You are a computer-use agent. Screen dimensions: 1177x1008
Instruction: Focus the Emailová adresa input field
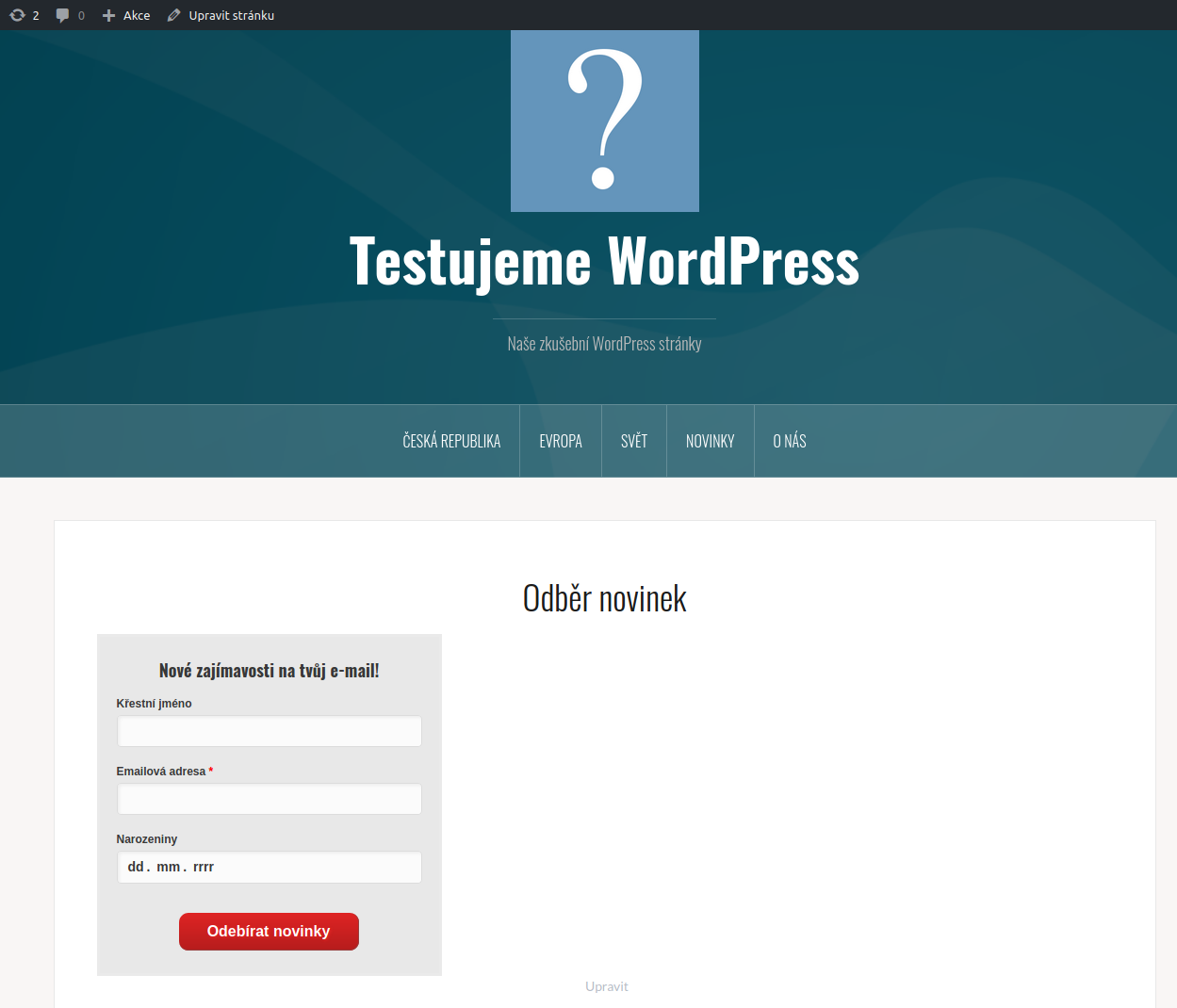click(270, 799)
